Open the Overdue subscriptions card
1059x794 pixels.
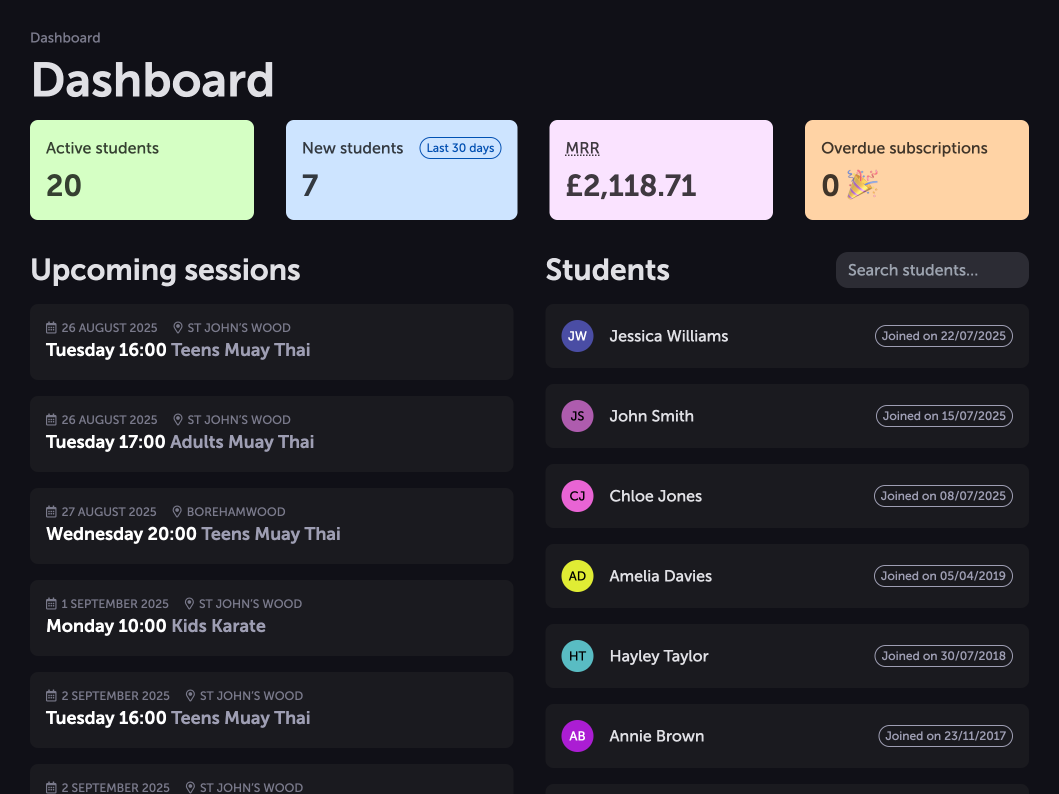tap(916, 170)
